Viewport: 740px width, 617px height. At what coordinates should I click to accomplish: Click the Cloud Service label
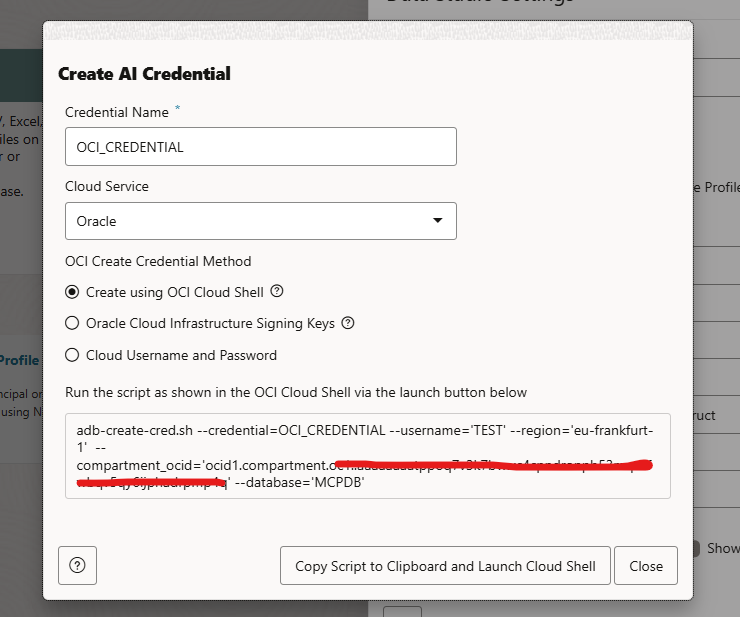(x=107, y=186)
